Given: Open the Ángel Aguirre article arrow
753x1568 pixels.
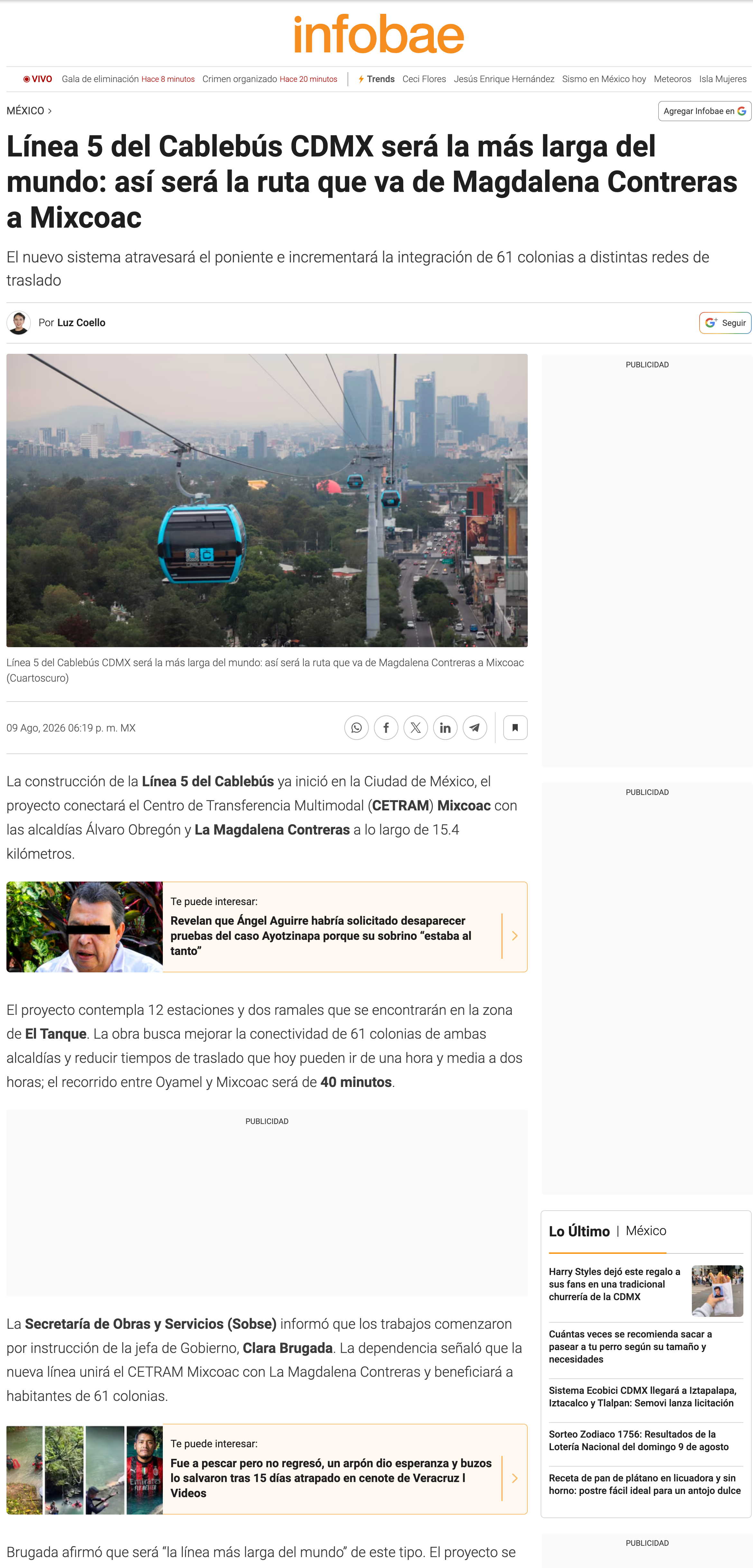Looking at the screenshot, I should click(x=515, y=936).
